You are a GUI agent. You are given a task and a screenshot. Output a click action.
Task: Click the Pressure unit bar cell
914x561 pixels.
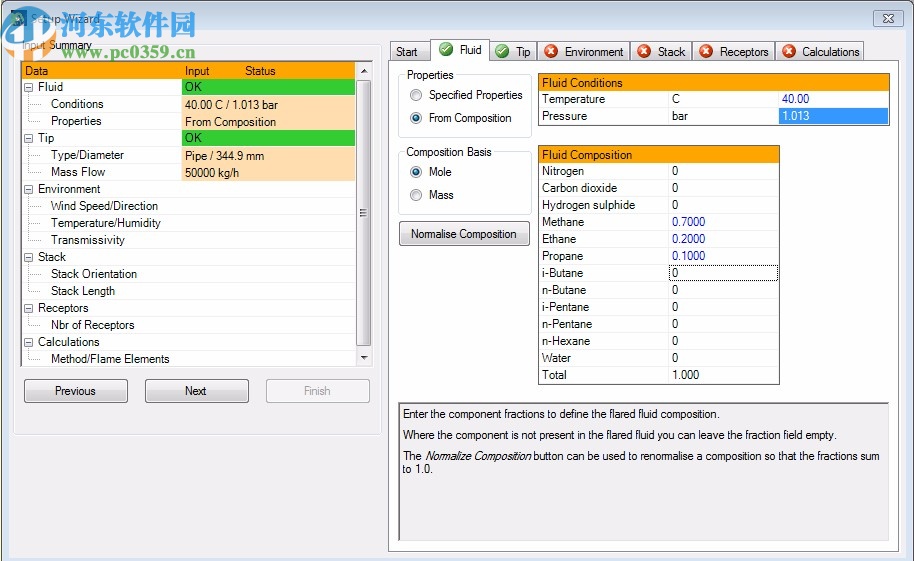(x=723, y=116)
